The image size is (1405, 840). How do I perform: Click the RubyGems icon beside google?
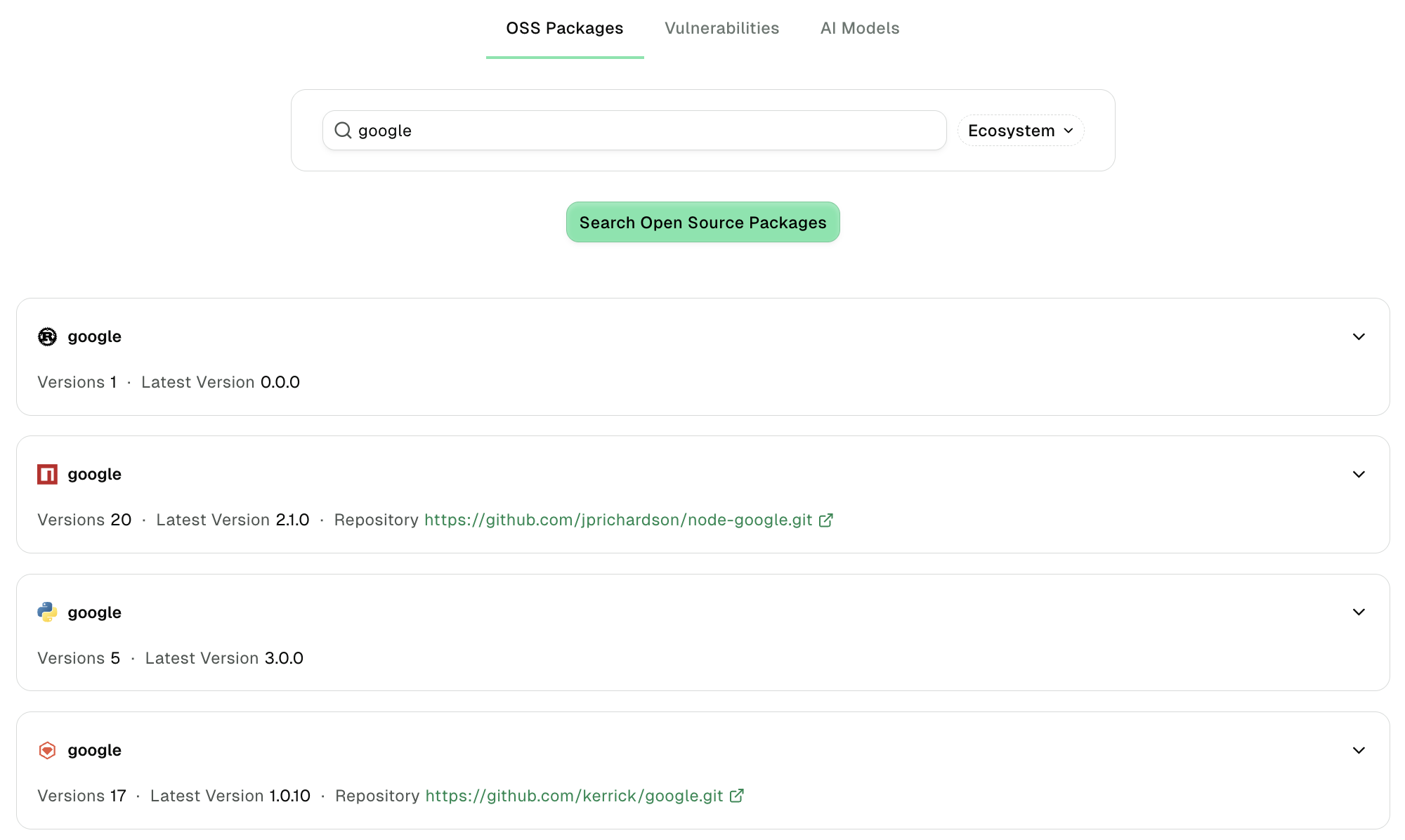pyautogui.click(x=47, y=750)
